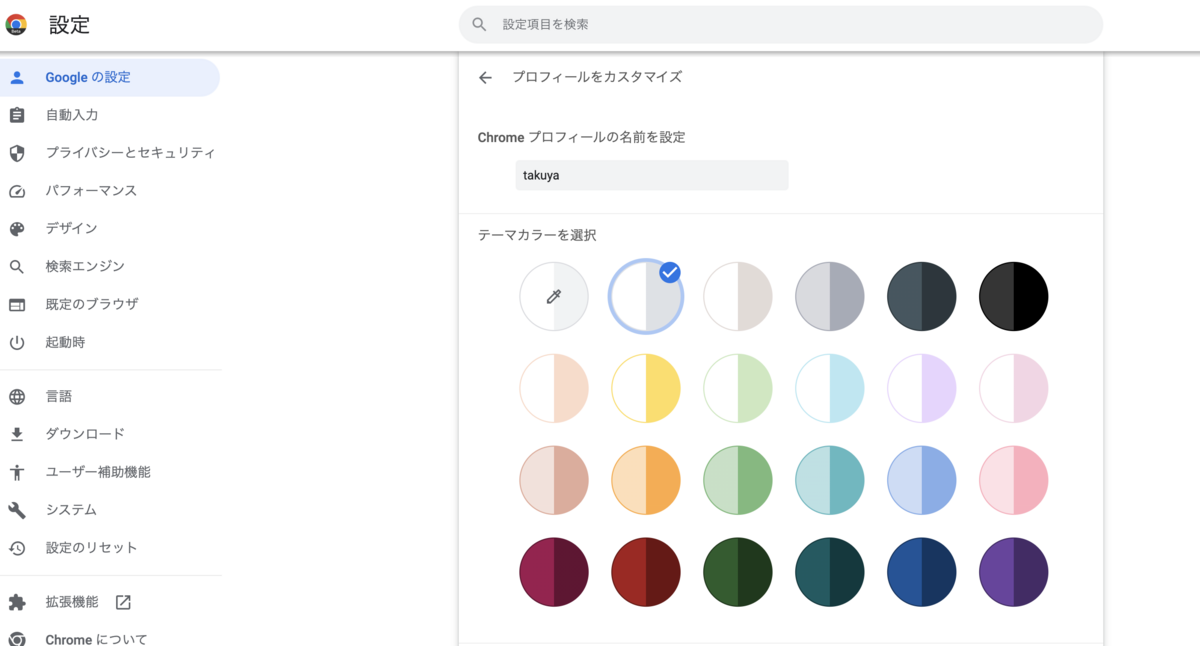The height and width of the screenshot is (646, 1200).
Task: Click the power icon for 起動時
Action: (17, 343)
